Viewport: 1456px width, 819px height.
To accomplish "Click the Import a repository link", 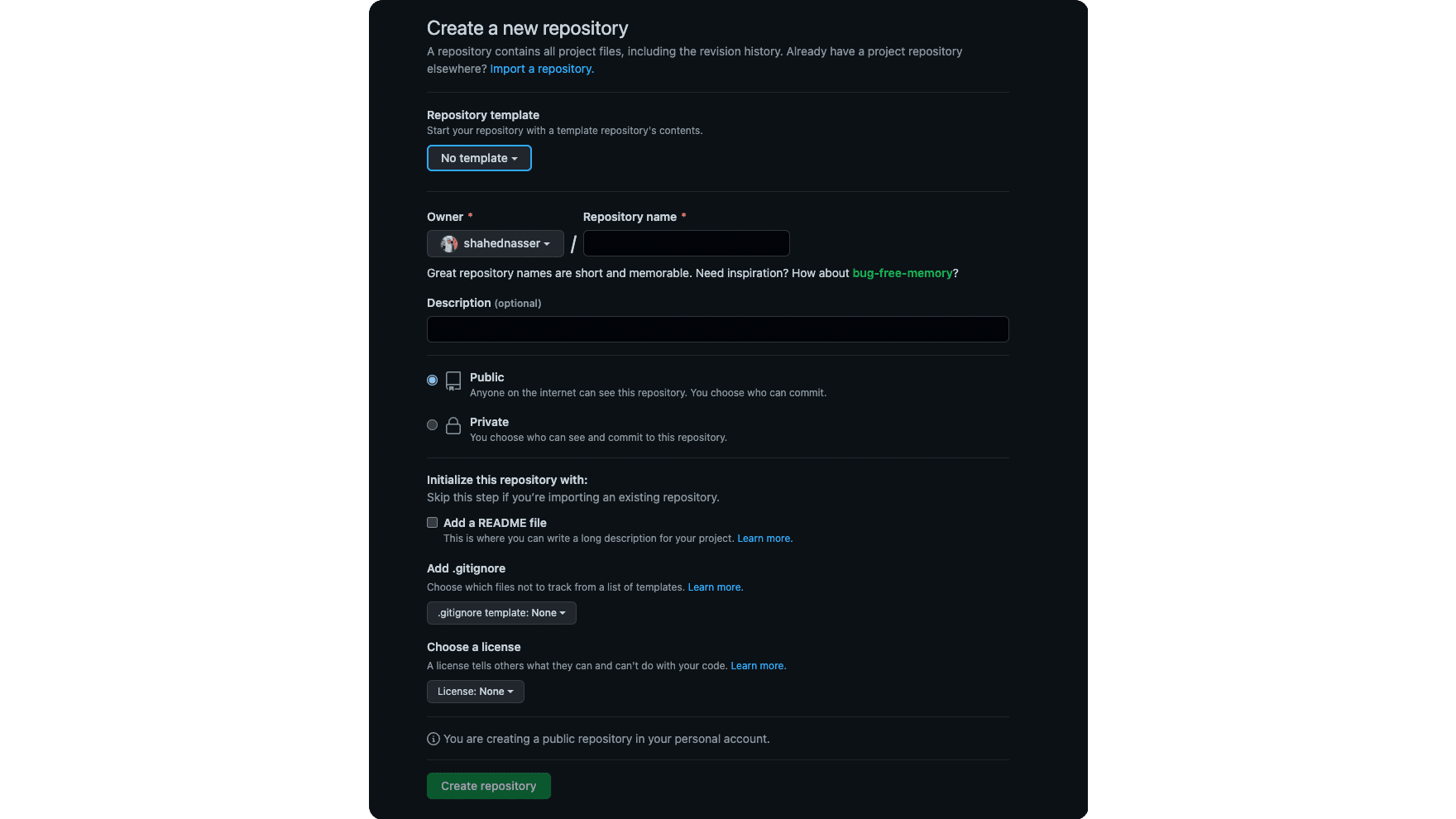I will pos(541,69).
